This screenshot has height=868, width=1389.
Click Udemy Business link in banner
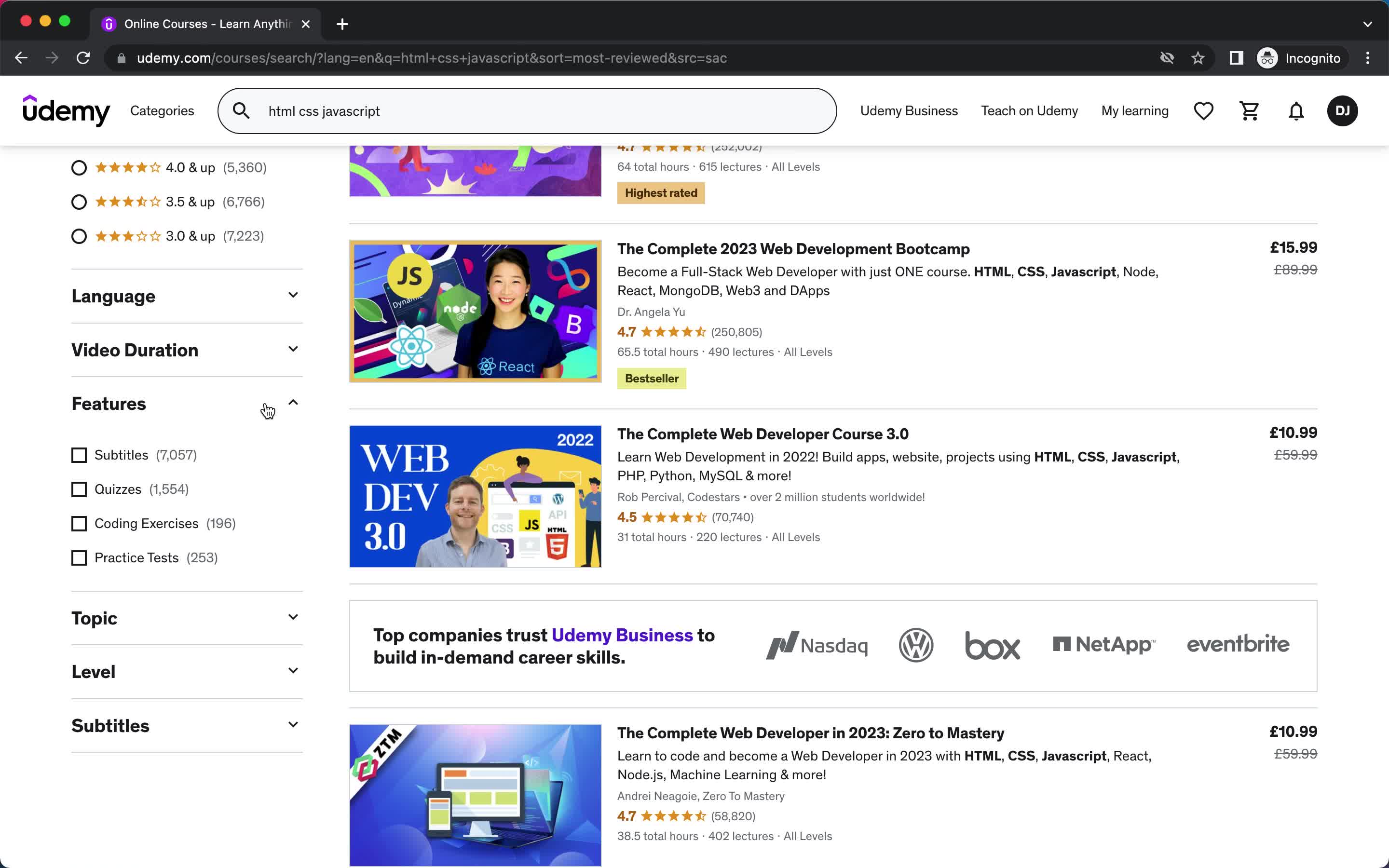pos(622,635)
